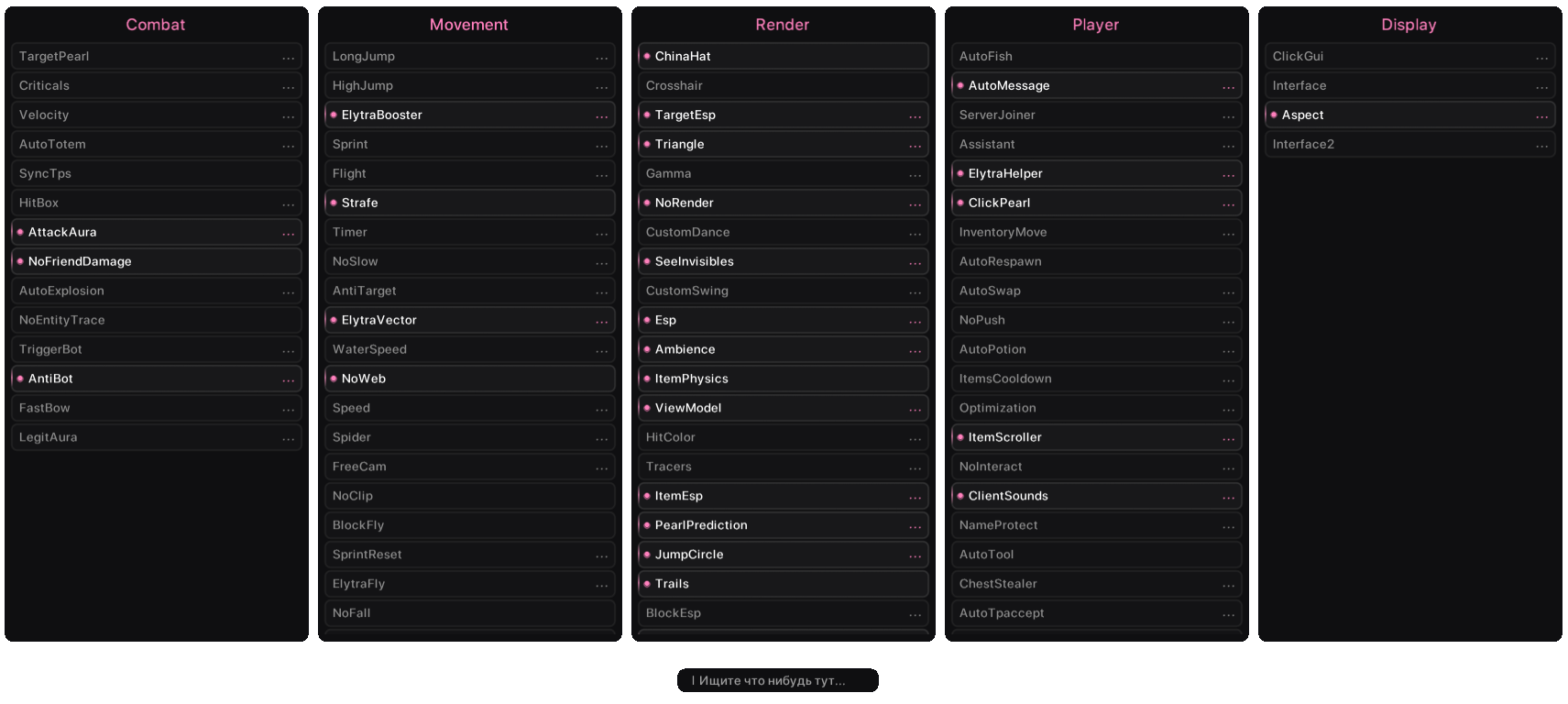1568x704 pixels.
Task: Open AttackAura settings via three-dot icon
Action: (x=289, y=233)
